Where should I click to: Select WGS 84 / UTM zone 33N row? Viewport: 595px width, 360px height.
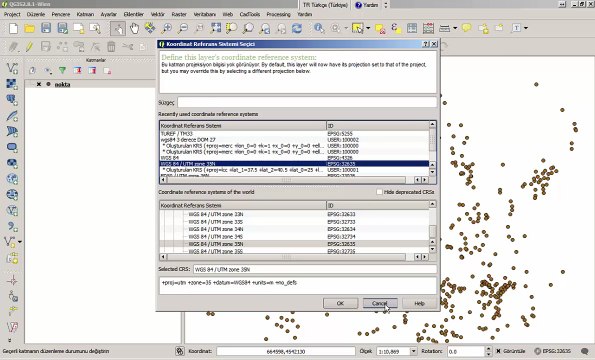point(294,214)
